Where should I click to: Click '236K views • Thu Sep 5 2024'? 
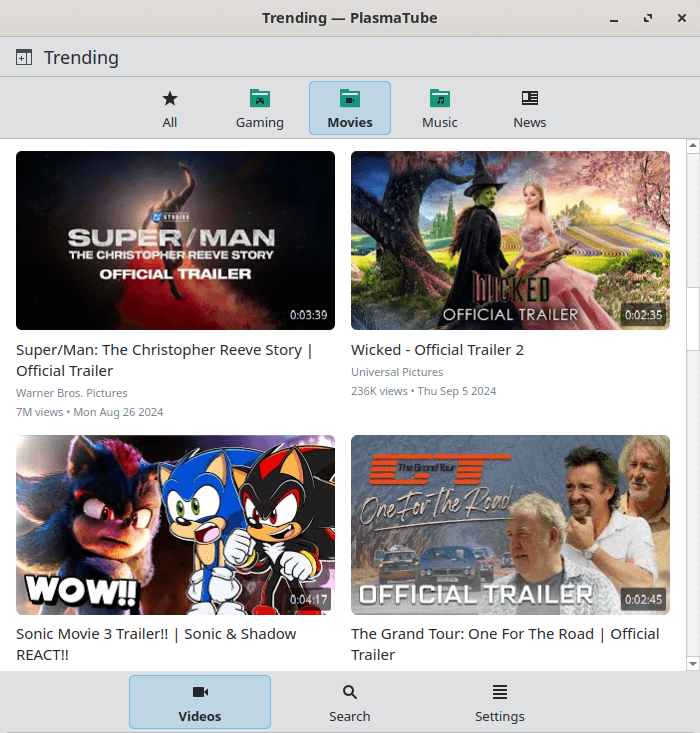tap(424, 391)
